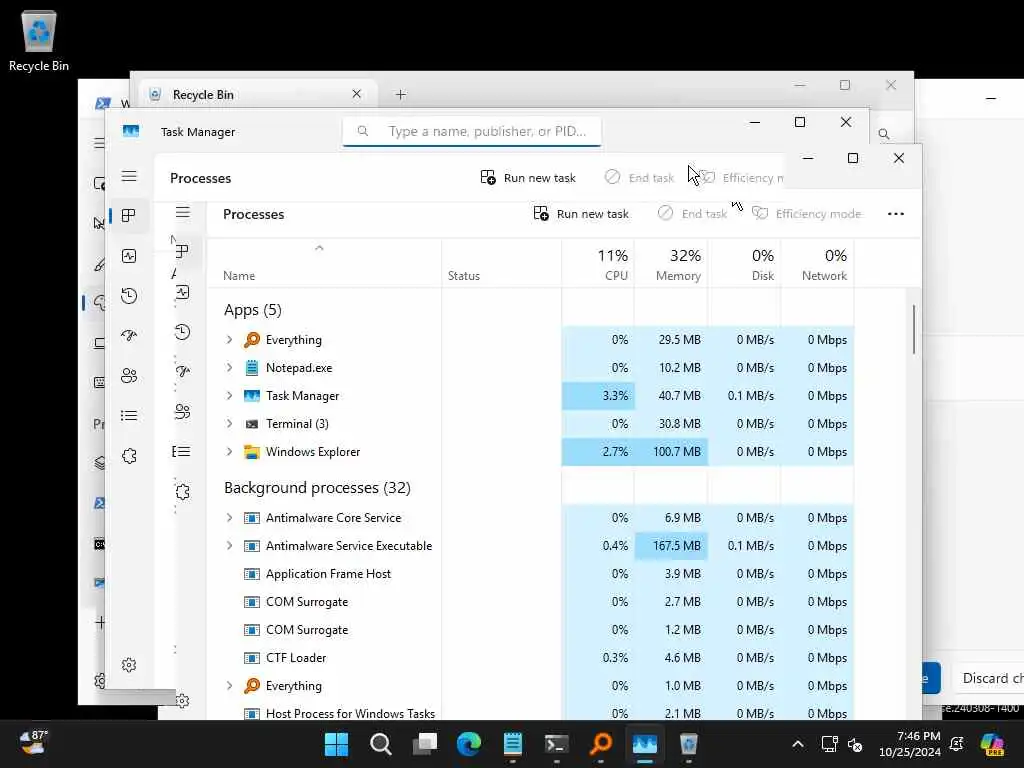Switch to Task Manager taskbar icon
1024x768 pixels.
(x=645, y=744)
